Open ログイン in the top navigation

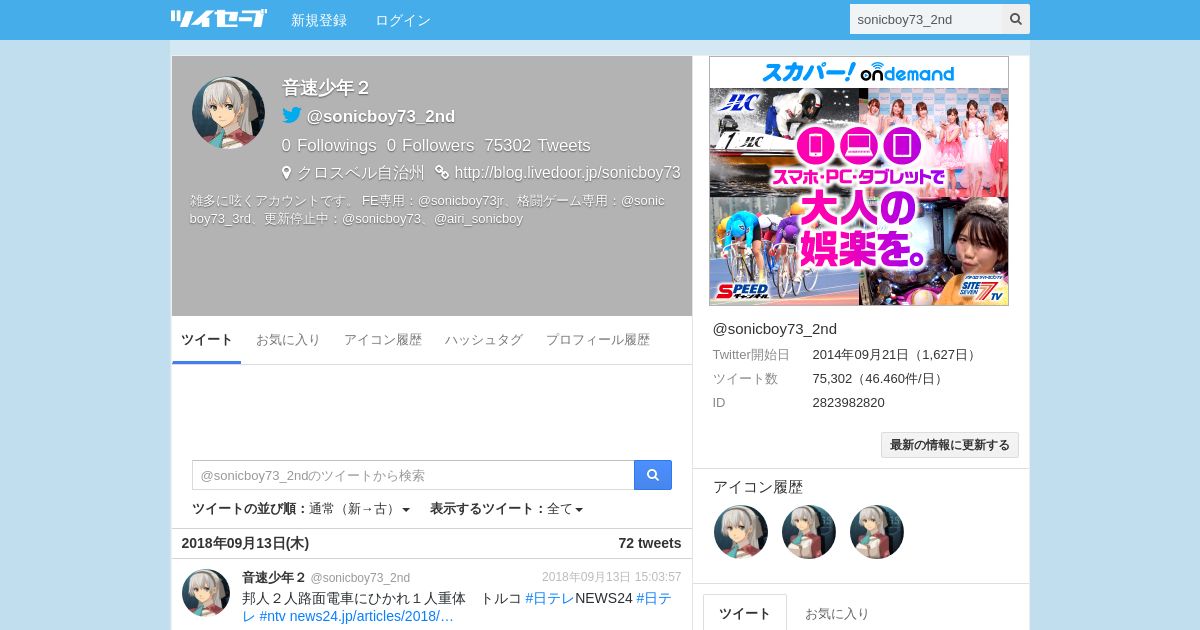403,20
